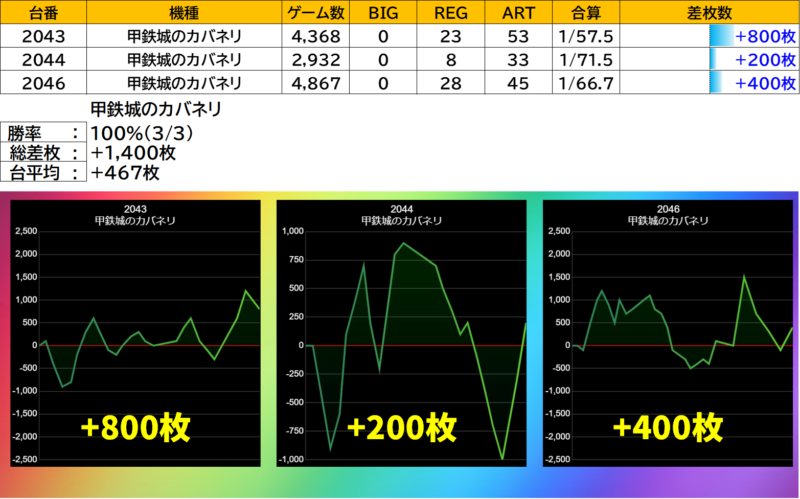Image resolution: width=800 pixels, height=499 pixels.
Task: Open the 2046 slump graph
Action: click(x=668, y=333)
